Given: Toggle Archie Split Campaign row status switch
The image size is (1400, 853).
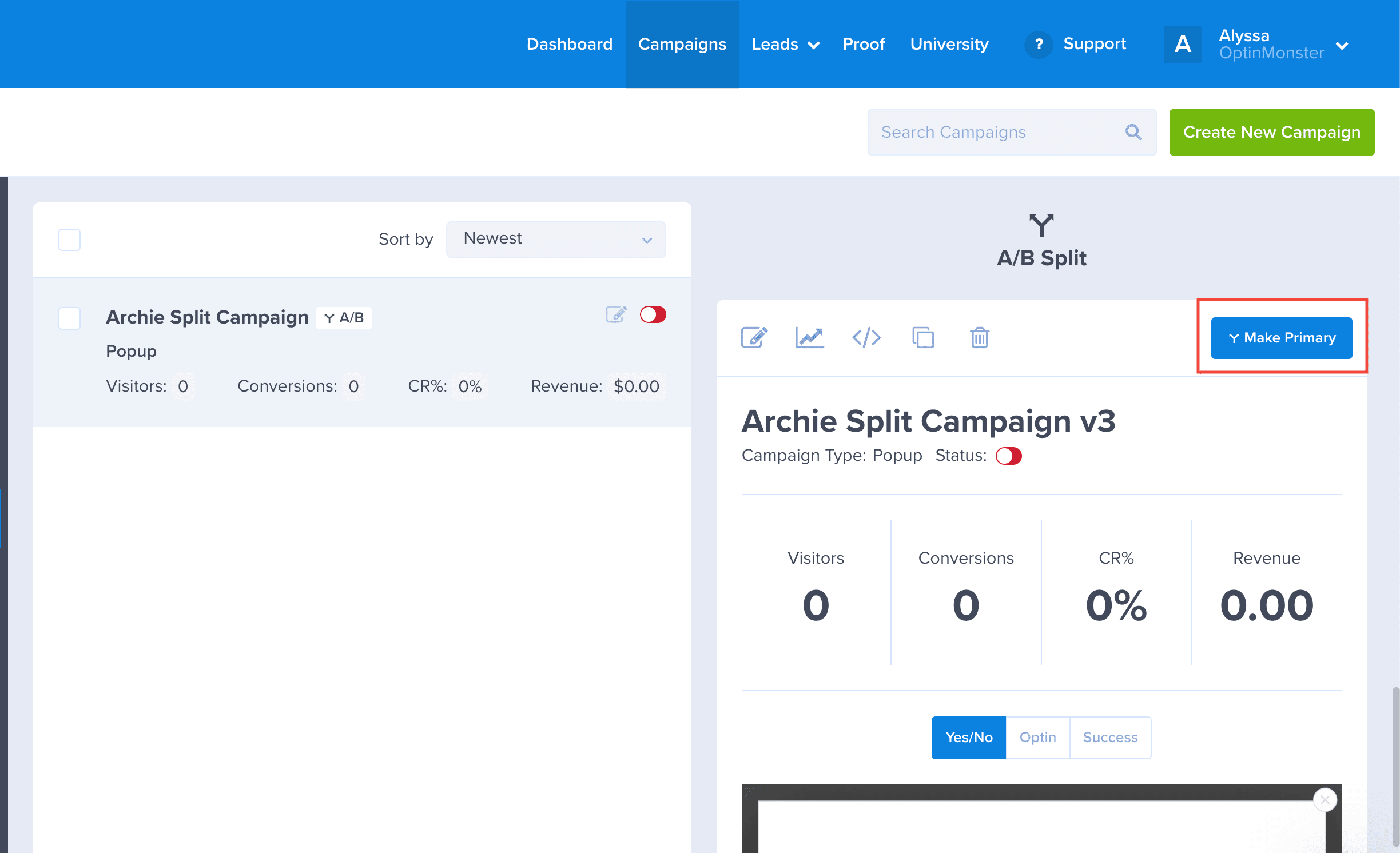Looking at the screenshot, I should coord(653,314).
